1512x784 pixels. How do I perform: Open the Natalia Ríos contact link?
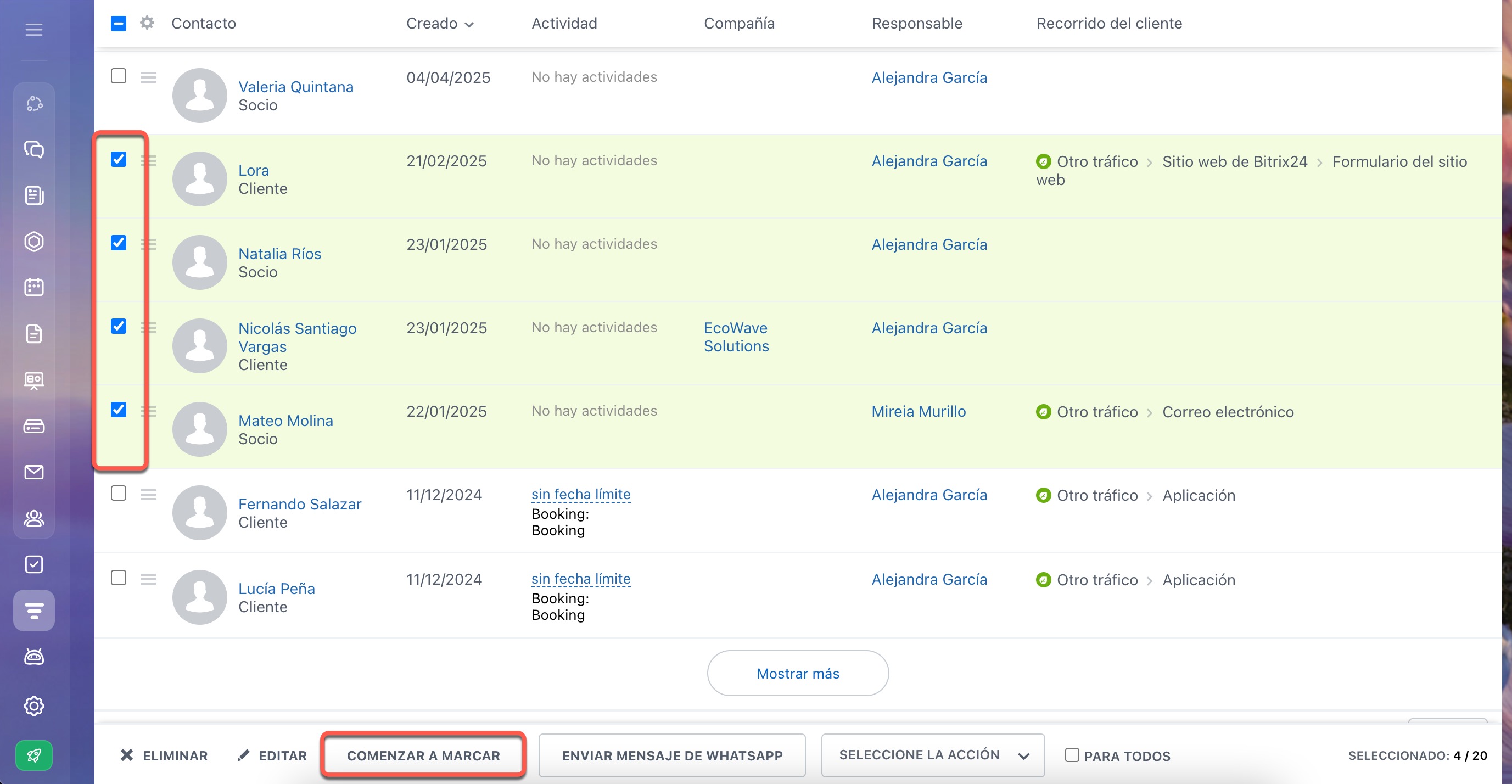[x=279, y=254]
